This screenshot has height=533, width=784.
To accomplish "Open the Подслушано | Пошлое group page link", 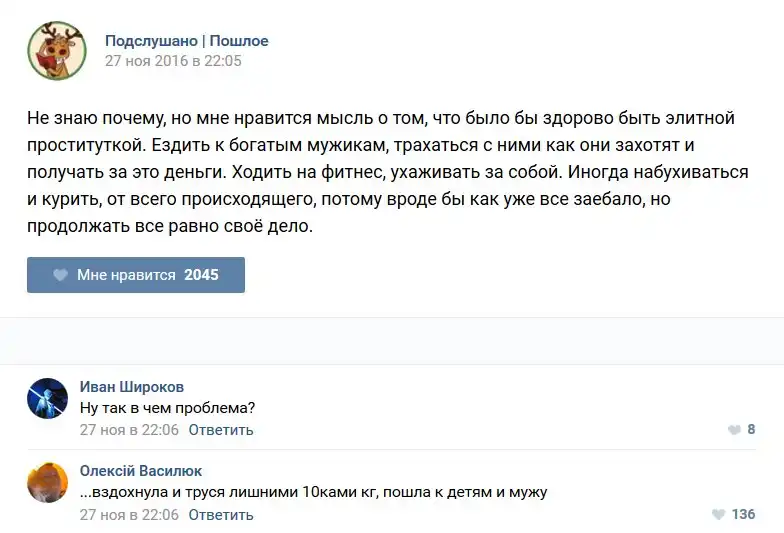I will [x=187, y=41].
